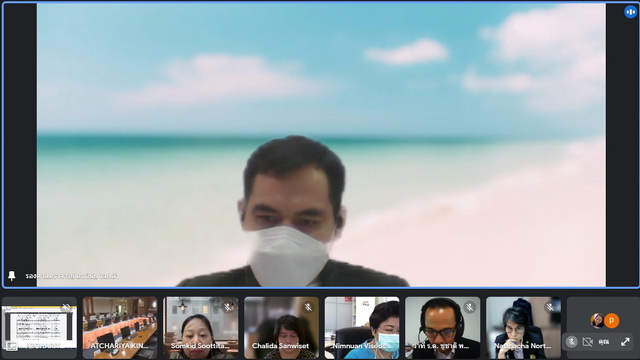
Task: Click the pin icon on main speaker
Action: (x=12, y=276)
